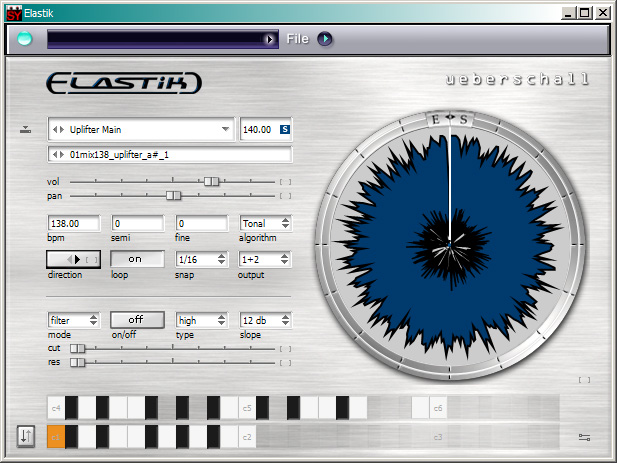Toggle the filter on/off button

tap(137, 320)
